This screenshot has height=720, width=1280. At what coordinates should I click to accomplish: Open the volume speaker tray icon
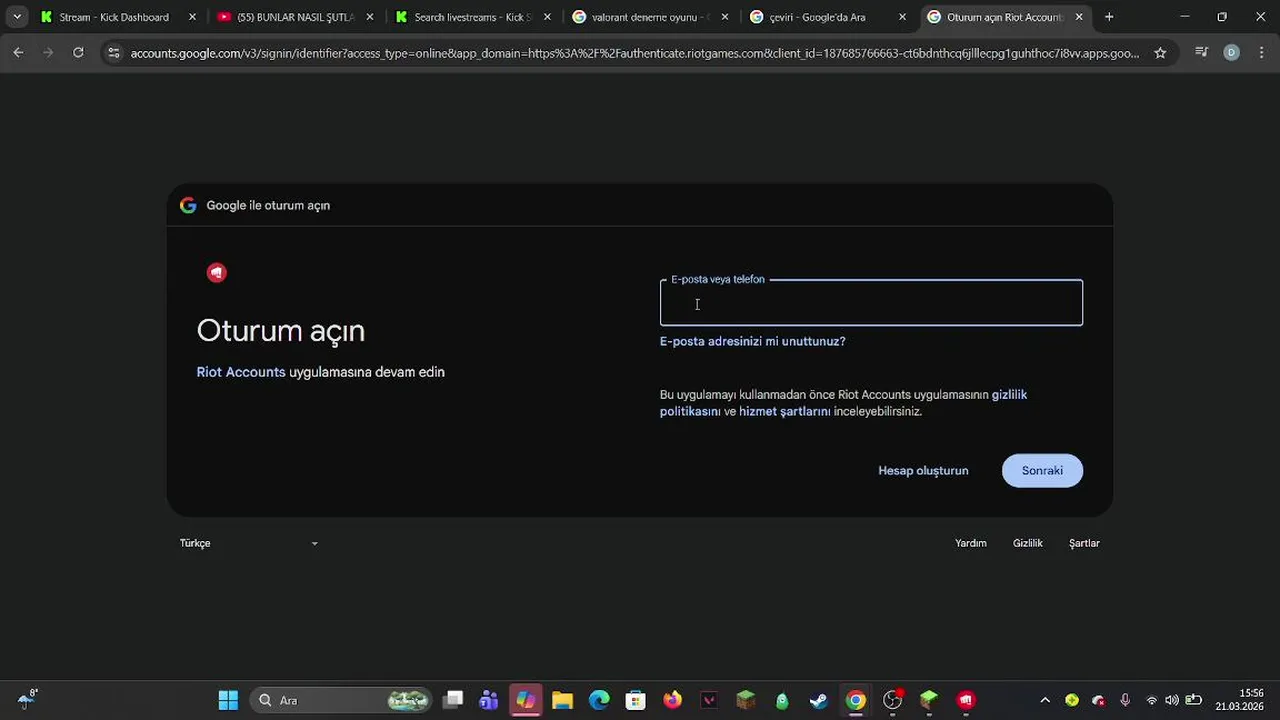1172,700
